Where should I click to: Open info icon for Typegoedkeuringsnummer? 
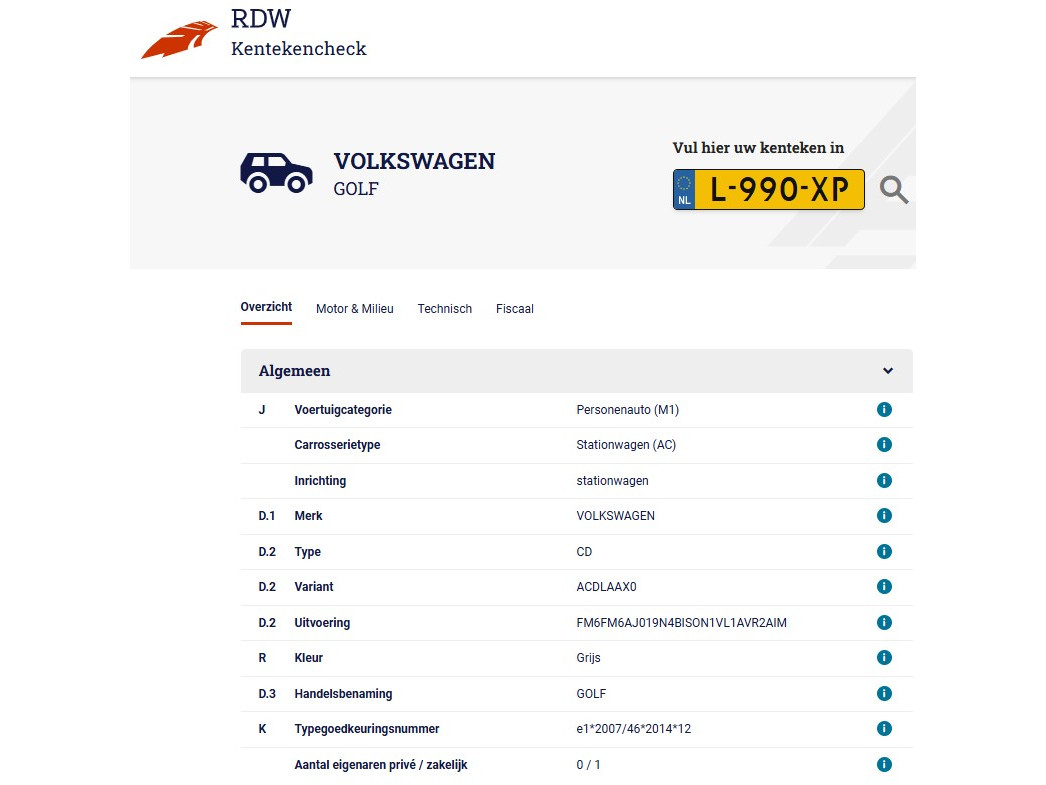click(x=884, y=729)
